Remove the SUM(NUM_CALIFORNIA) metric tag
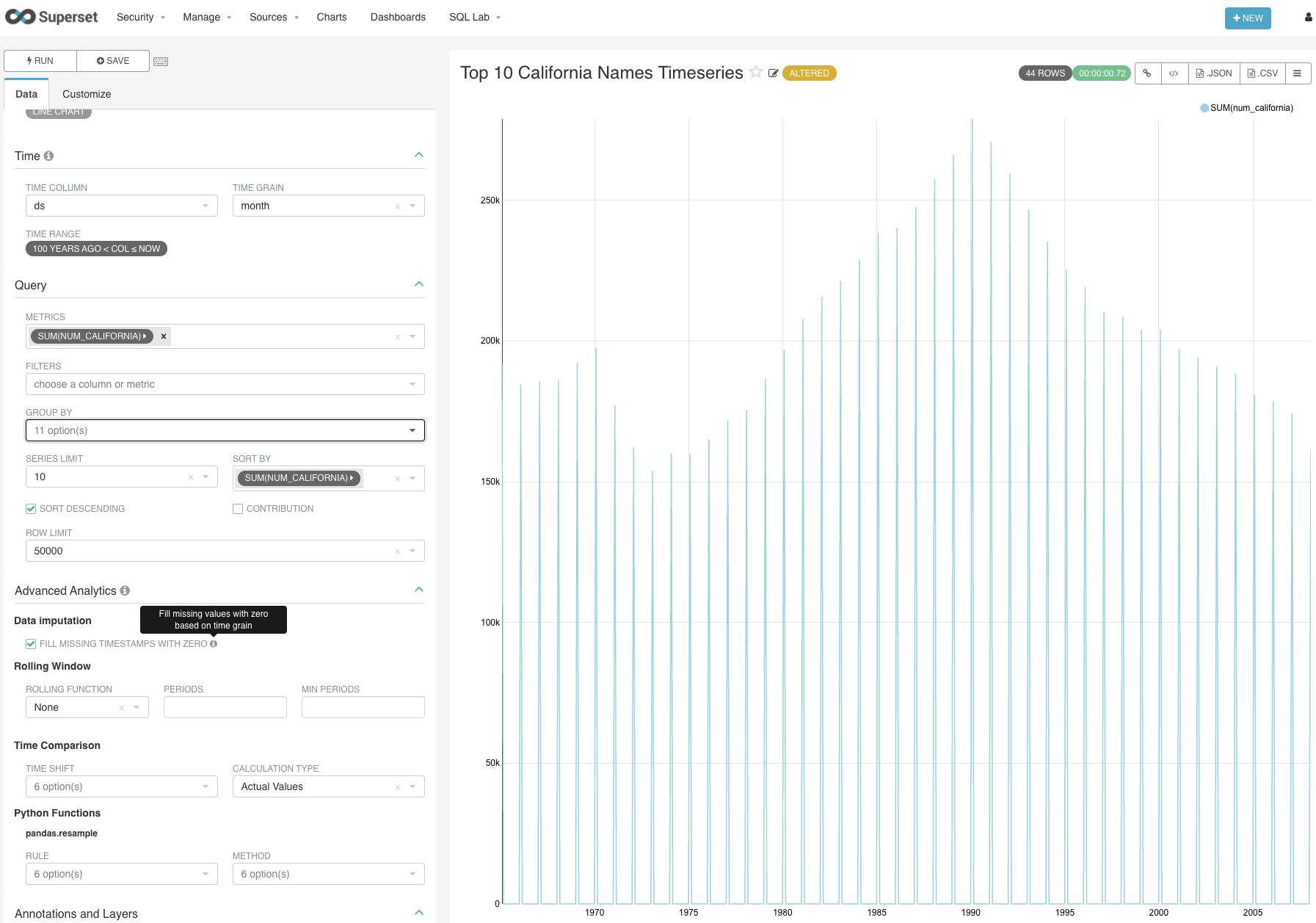 [164, 336]
